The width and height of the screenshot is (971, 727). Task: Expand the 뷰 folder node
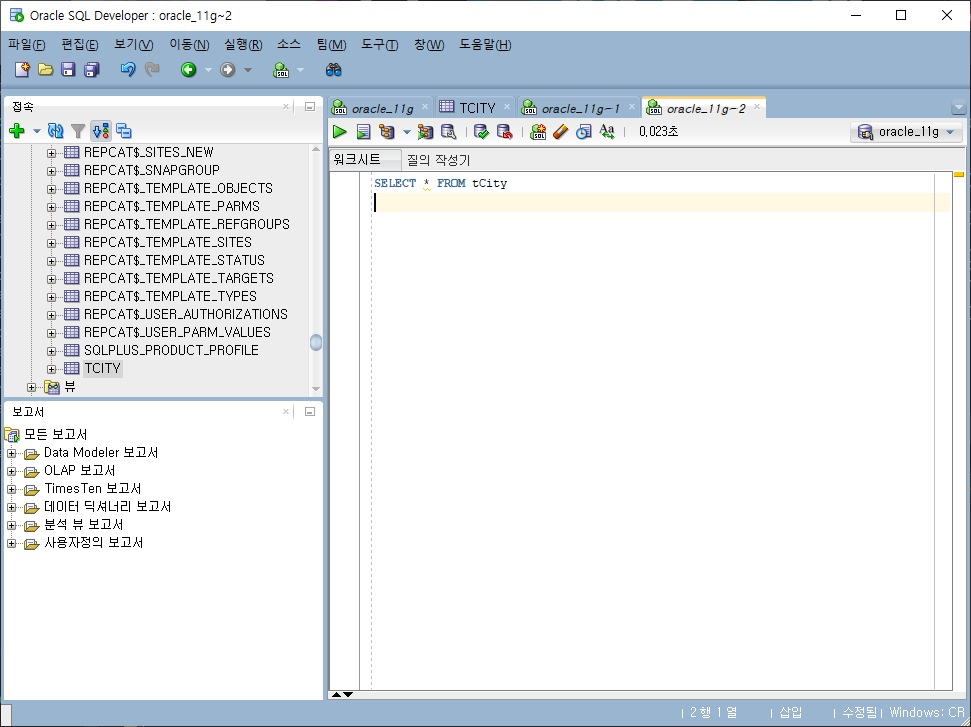click(x=31, y=388)
